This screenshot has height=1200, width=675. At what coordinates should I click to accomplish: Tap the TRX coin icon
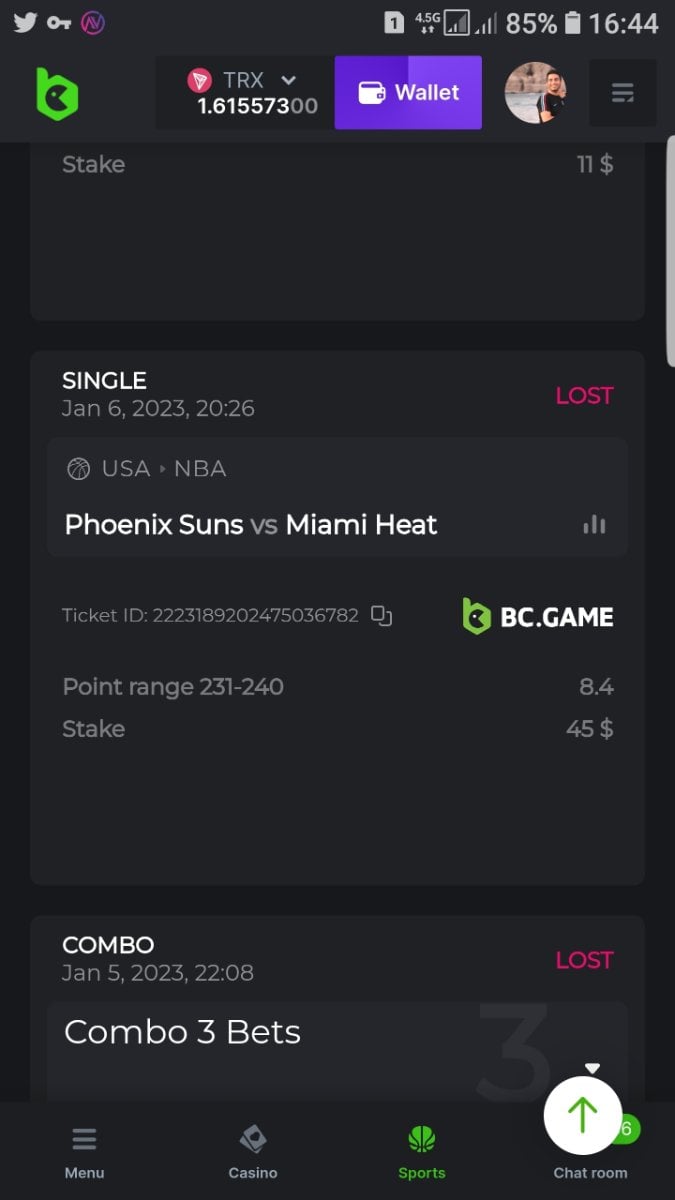point(200,80)
